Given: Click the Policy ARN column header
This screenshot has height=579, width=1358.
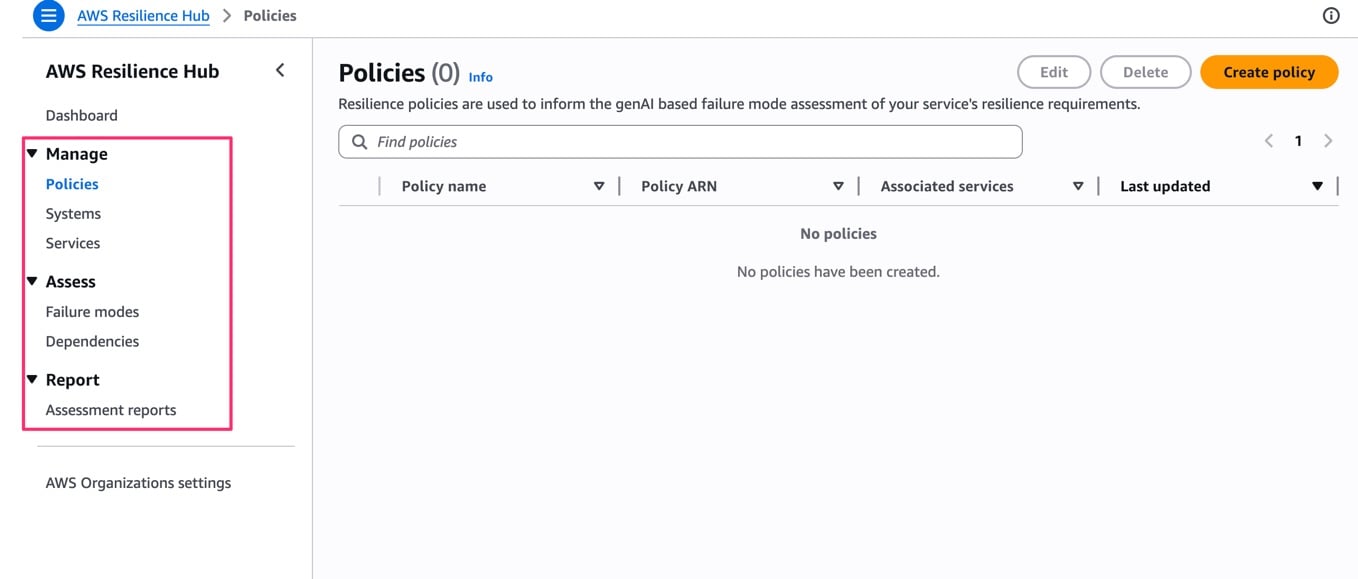Looking at the screenshot, I should click(679, 186).
